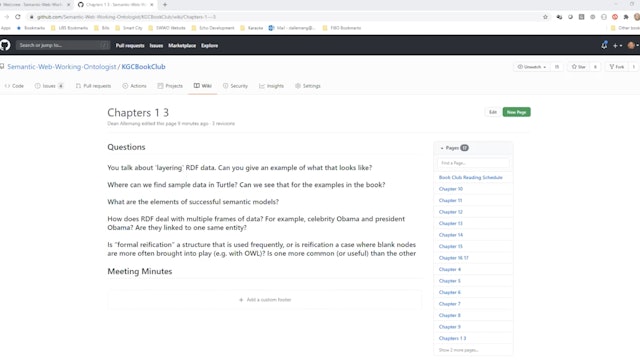Go to the Projects tab

pos(170,86)
